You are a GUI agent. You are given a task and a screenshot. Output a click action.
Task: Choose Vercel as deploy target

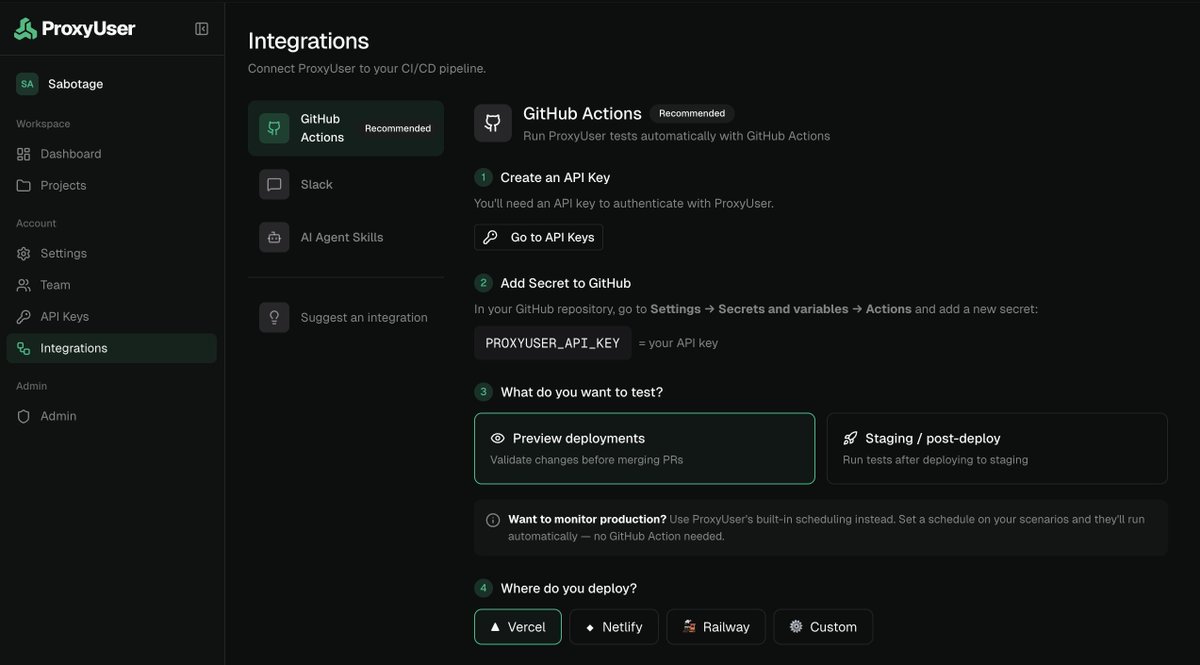click(x=518, y=627)
